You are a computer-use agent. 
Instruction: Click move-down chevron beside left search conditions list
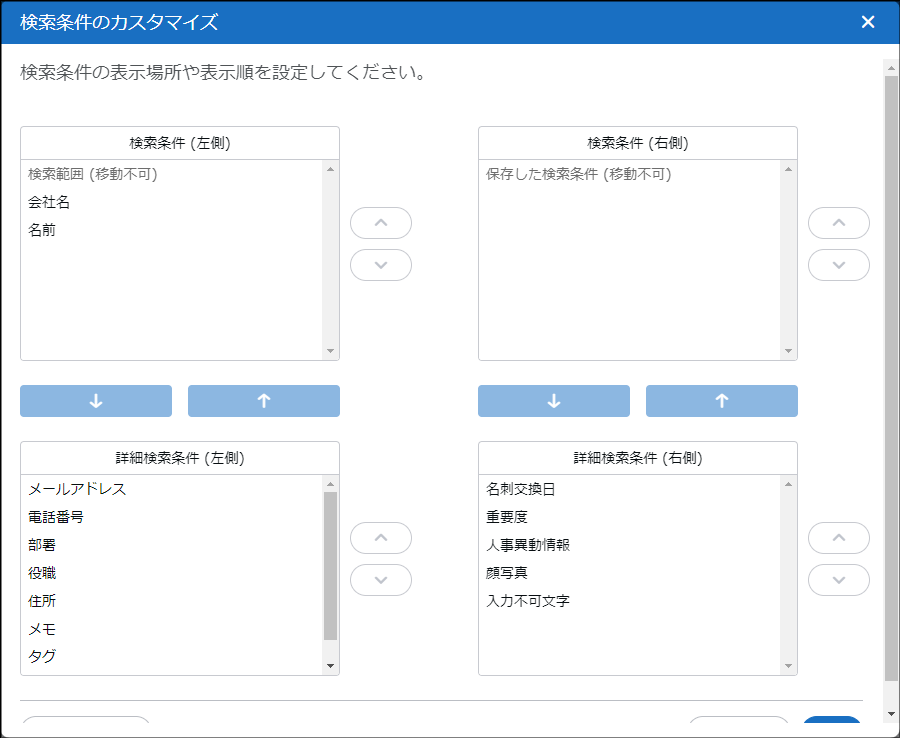click(x=380, y=265)
